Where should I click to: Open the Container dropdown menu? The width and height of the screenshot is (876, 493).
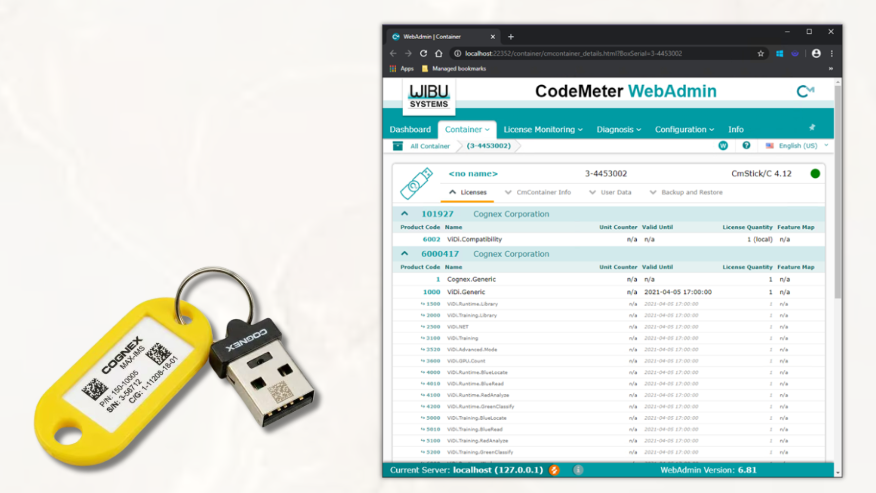click(x=467, y=129)
